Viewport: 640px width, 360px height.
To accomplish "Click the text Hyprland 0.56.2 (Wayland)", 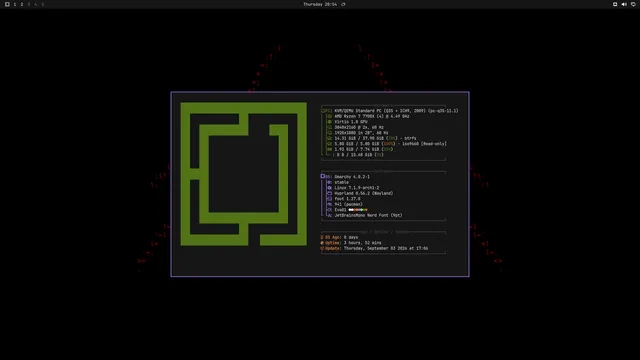I will pyautogui.click(x=364, y=193).
